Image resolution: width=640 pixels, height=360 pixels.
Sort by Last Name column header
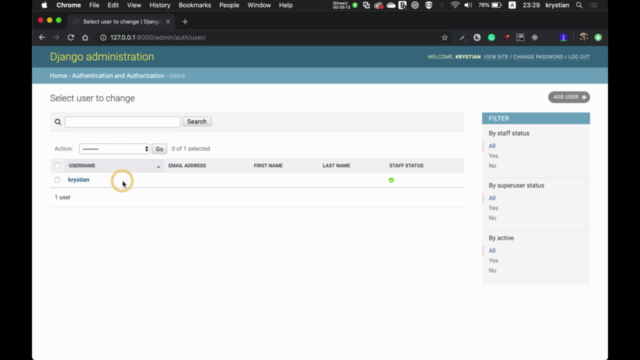pos(336,166)
